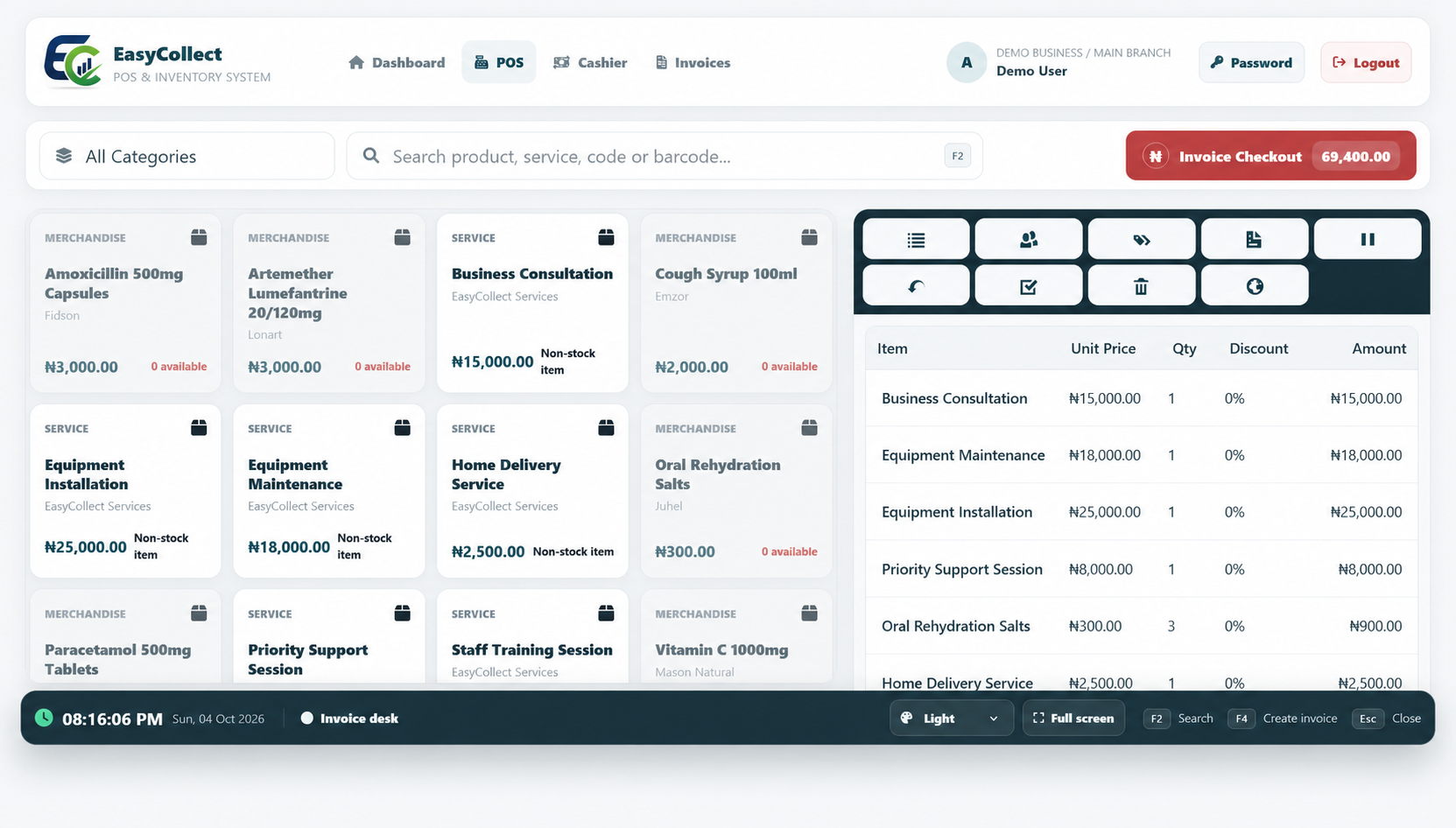Viewport: 1456px width, 828px height.
Task: Click the trash delete icon button
Action: tap(1142, 285)
